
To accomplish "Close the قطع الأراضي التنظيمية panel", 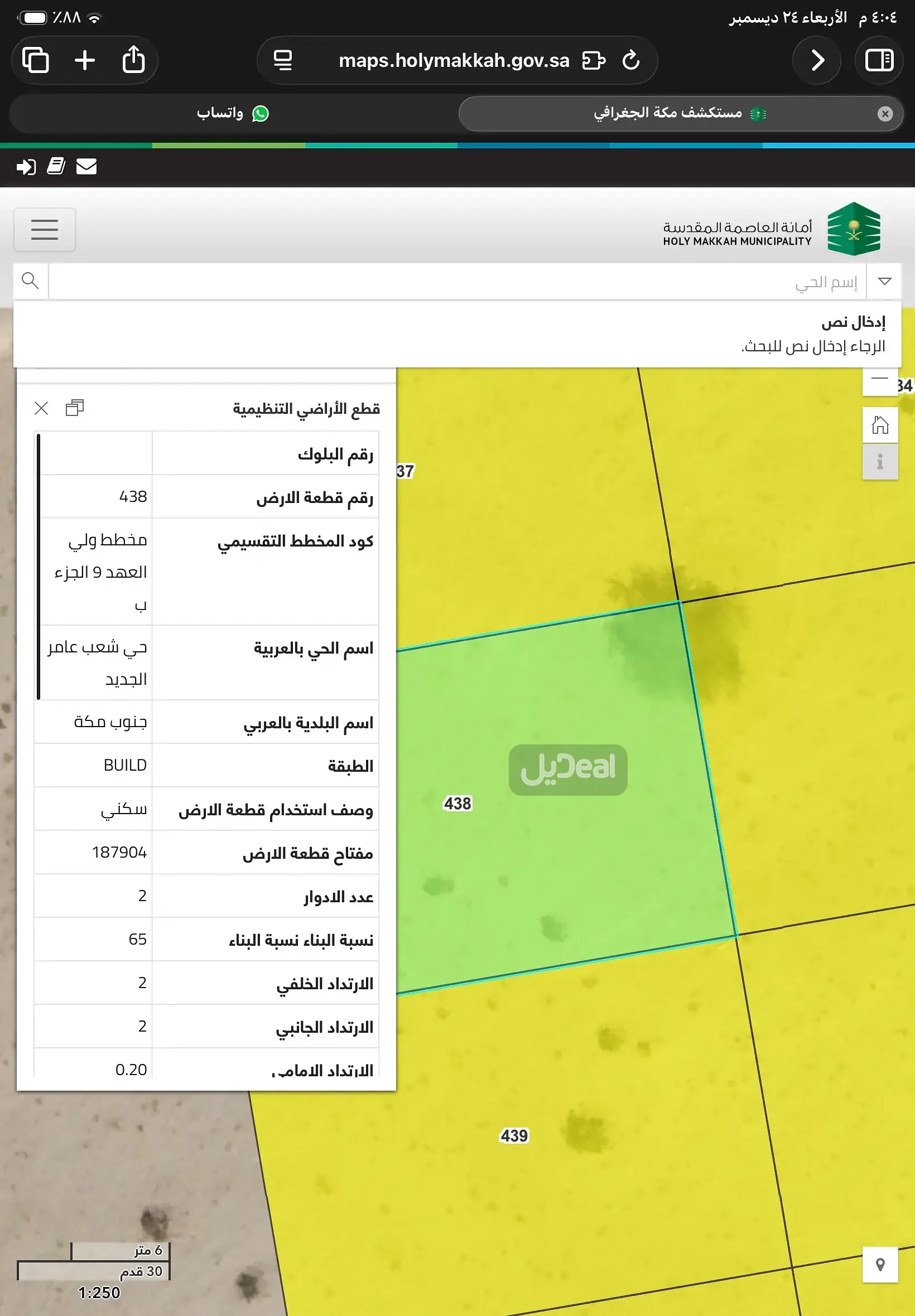I will click(41, 409).
